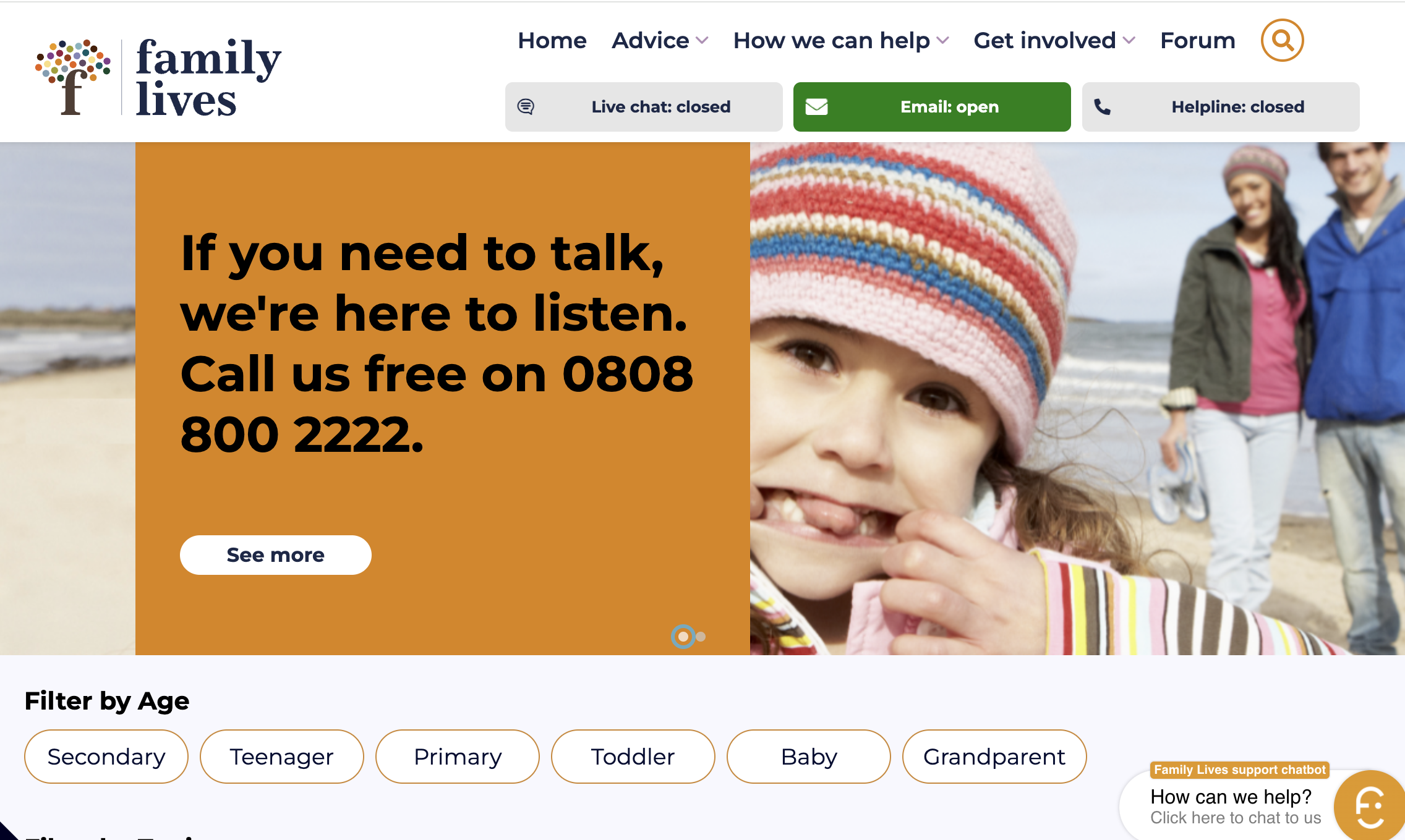Viewport: 1405px width, 840px height.
Task: Click the Family Lives tree logo
Action: 73,77
